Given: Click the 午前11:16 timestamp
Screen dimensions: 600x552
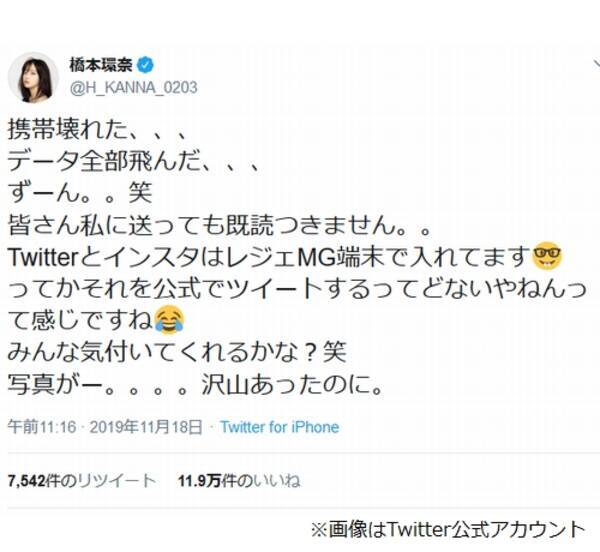Looking at the screenshot, I should coord(42,427).
